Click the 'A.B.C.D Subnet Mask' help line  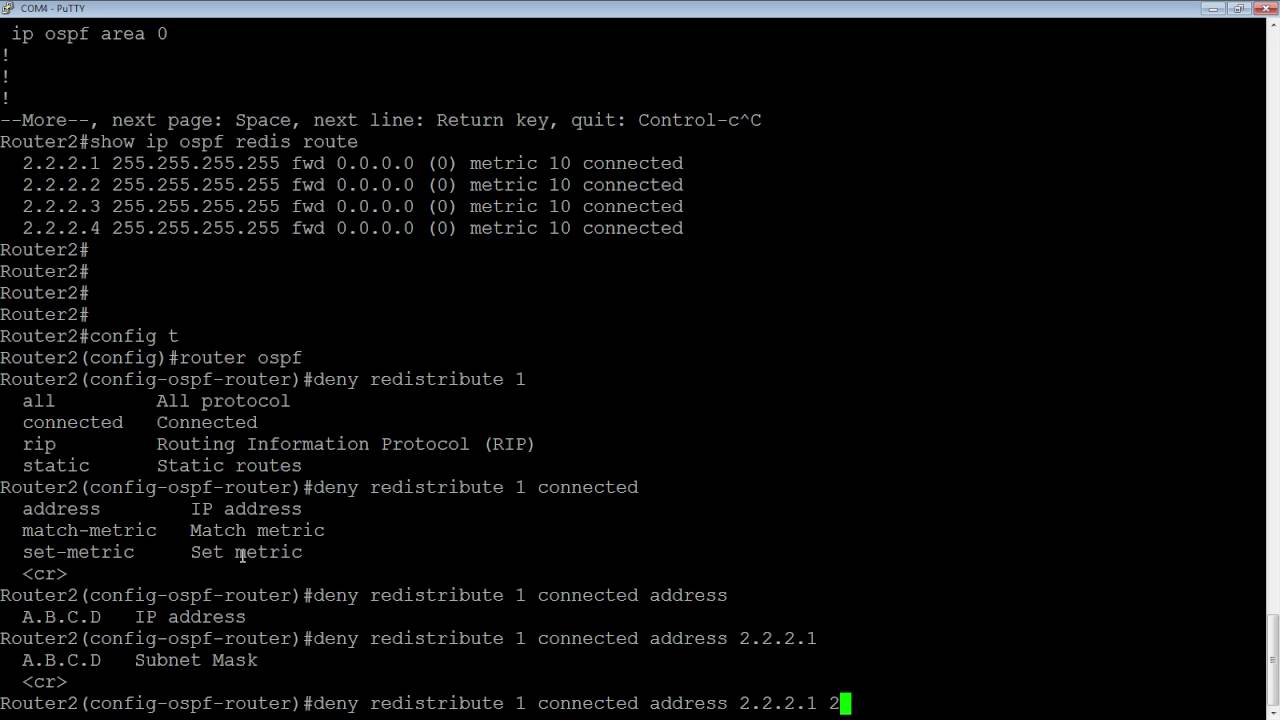click(140, 660)
